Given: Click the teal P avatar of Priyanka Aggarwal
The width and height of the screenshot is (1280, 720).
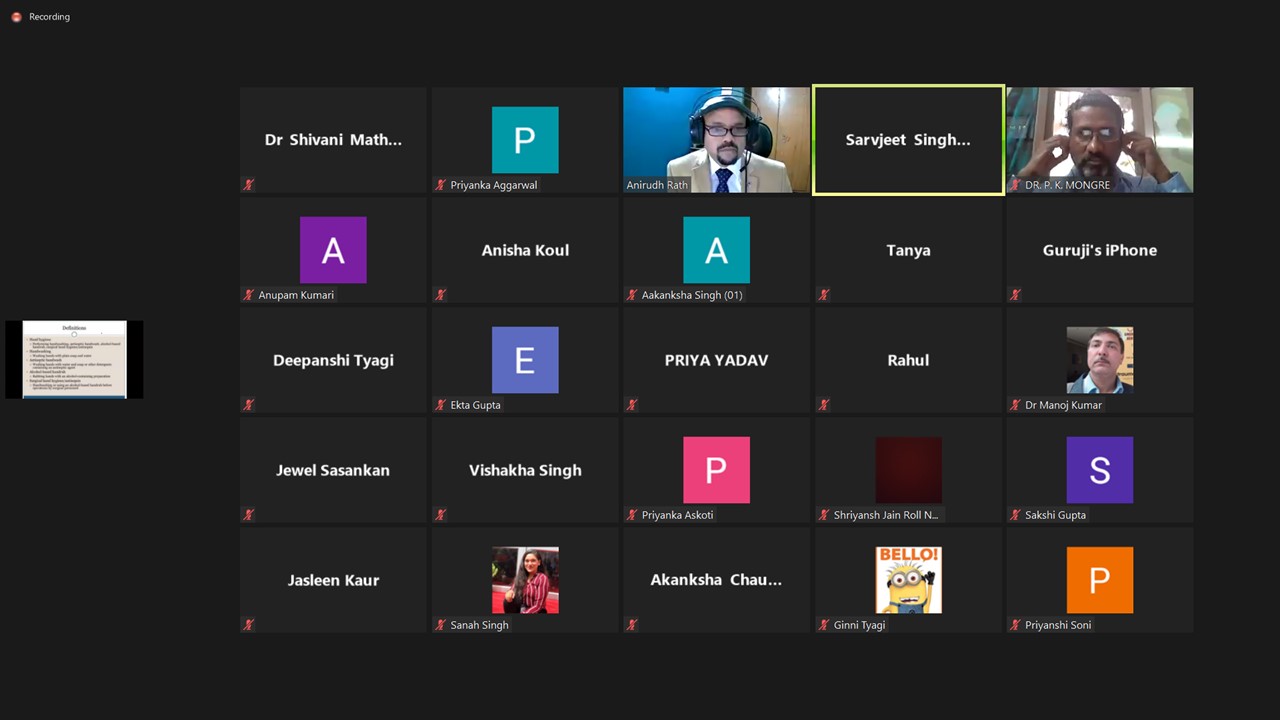Looking at the screenshot, I should pyautogui.click(x=525, y=140).
